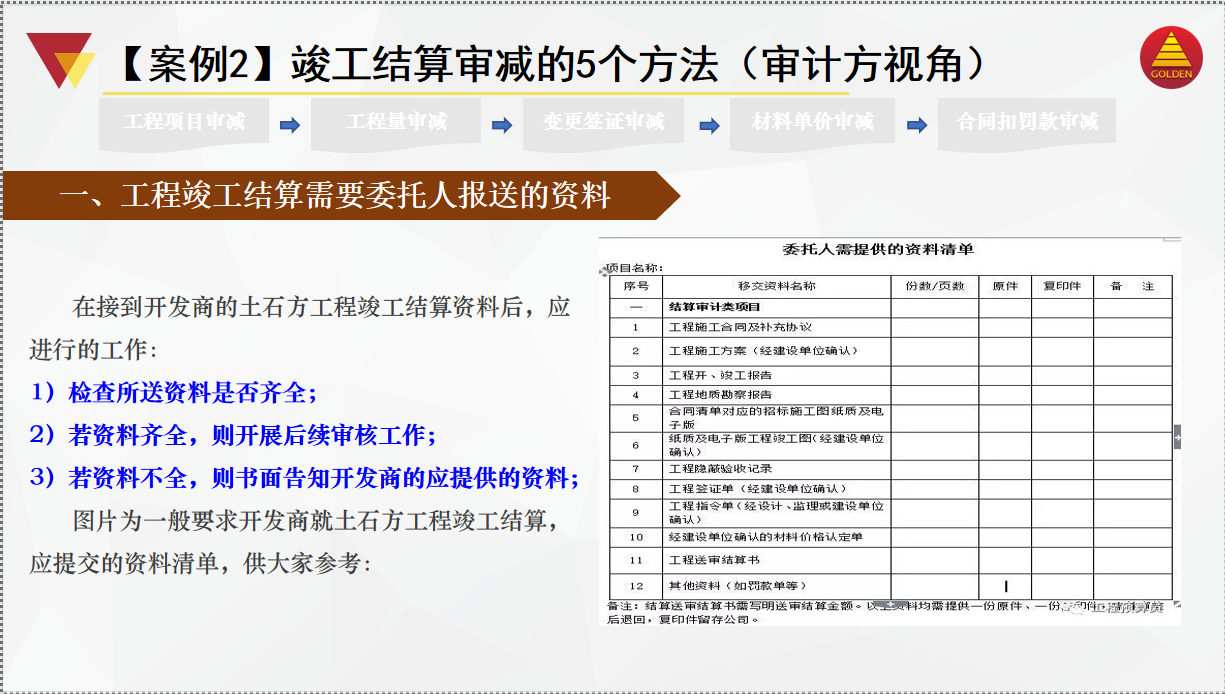This screenshot has width=1225, height=694.
Task: Click the arrow between 材料单价审减 and 合同扣罚款审减
Action: tap(916, 125)
